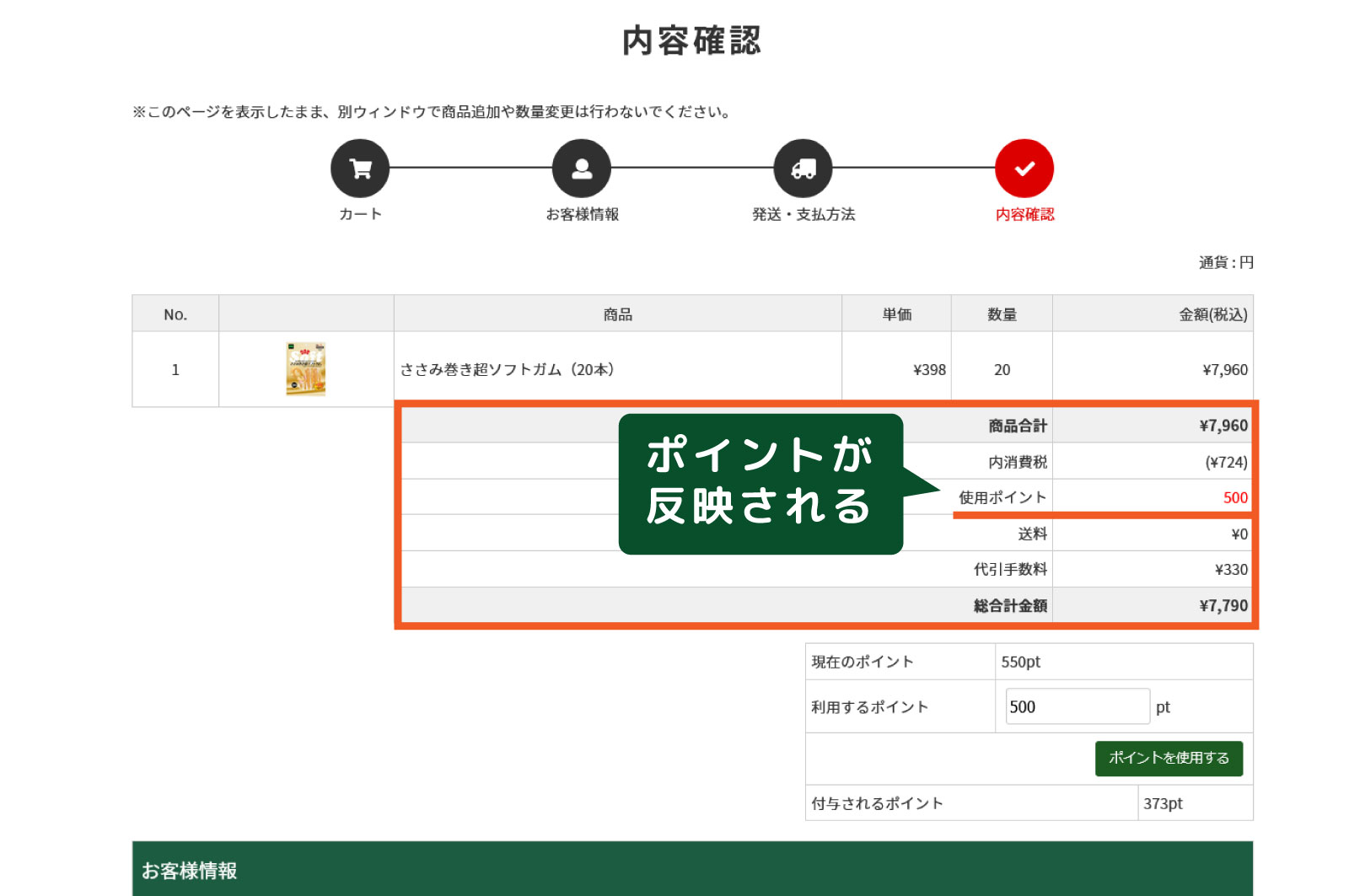Click the 代引手数料 label

point(1010,569)
